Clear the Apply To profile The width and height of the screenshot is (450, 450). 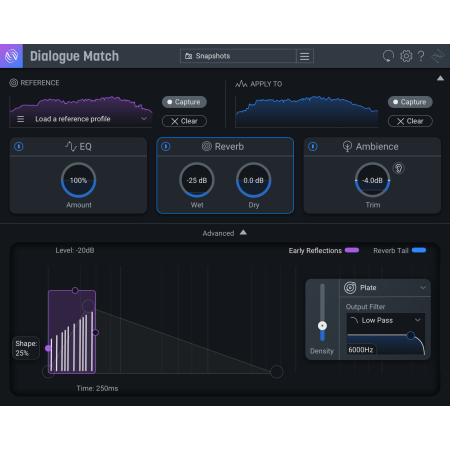click(410, 121)
